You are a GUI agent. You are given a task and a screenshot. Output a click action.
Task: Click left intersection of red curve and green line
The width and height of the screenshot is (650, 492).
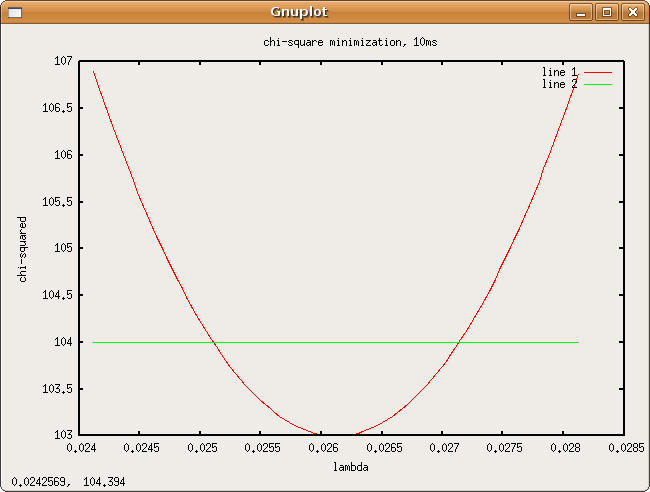coord(214,342)
